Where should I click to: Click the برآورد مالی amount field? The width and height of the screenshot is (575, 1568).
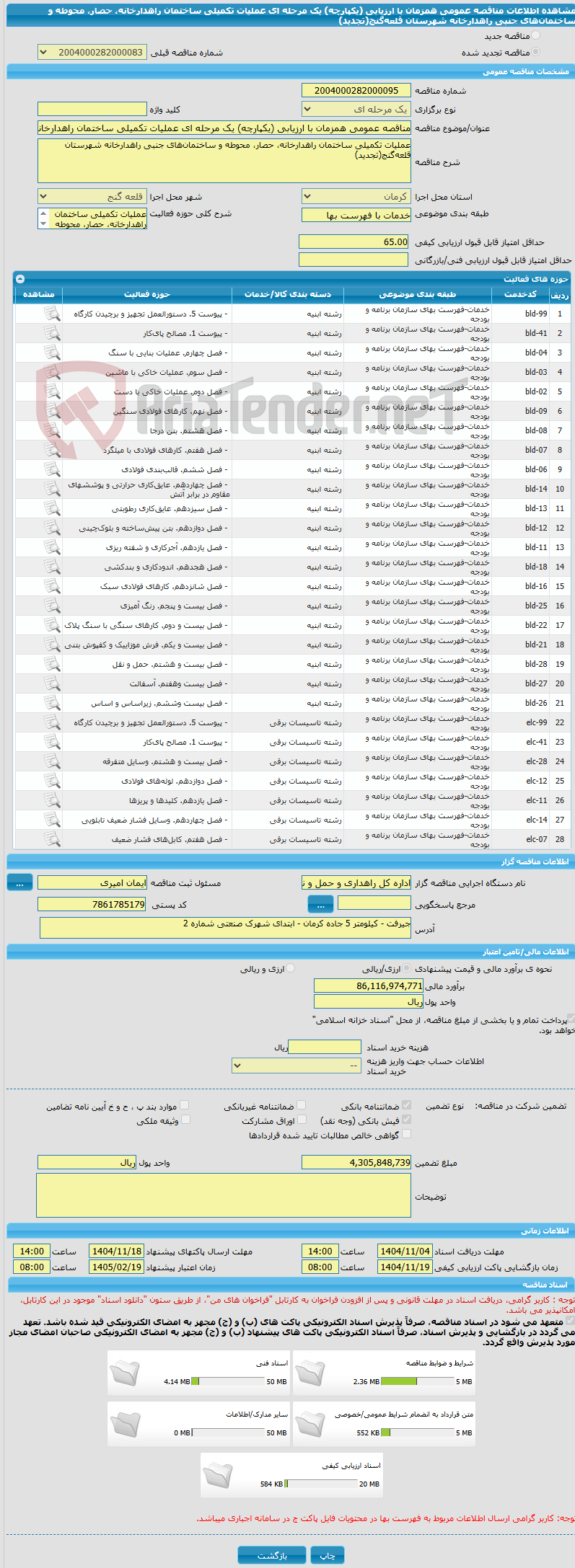pos(369,985)
